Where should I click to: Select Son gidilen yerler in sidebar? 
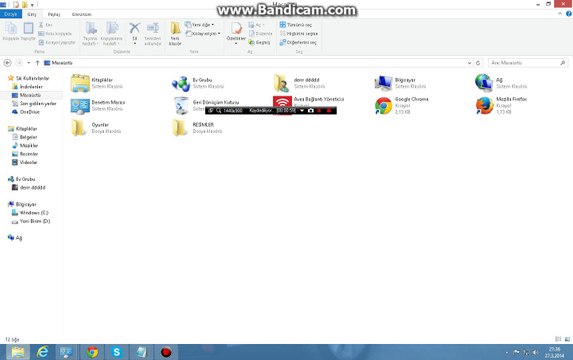[x=34, y=103]
